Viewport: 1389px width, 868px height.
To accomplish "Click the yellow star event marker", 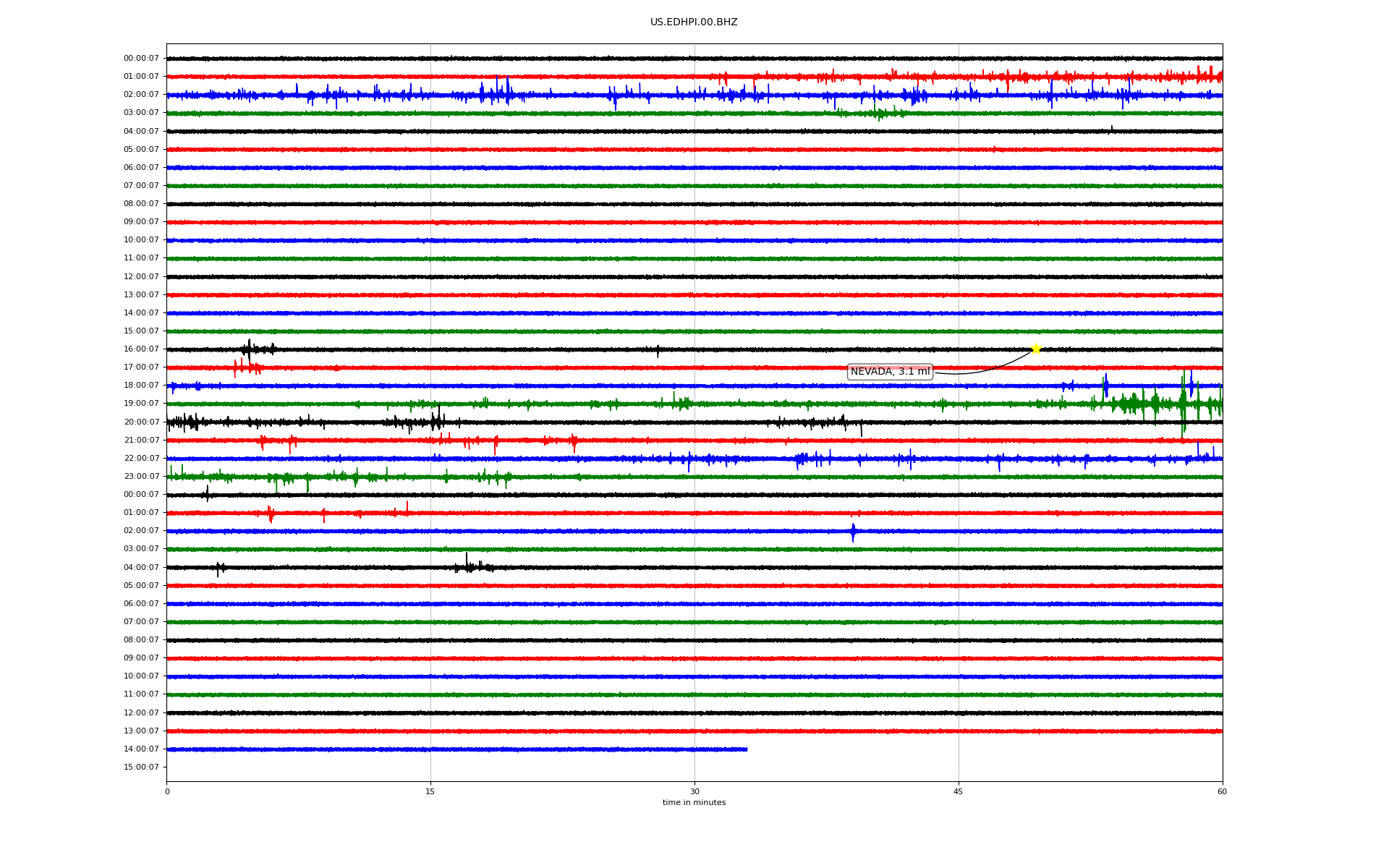I will [x=1035, y=349].
